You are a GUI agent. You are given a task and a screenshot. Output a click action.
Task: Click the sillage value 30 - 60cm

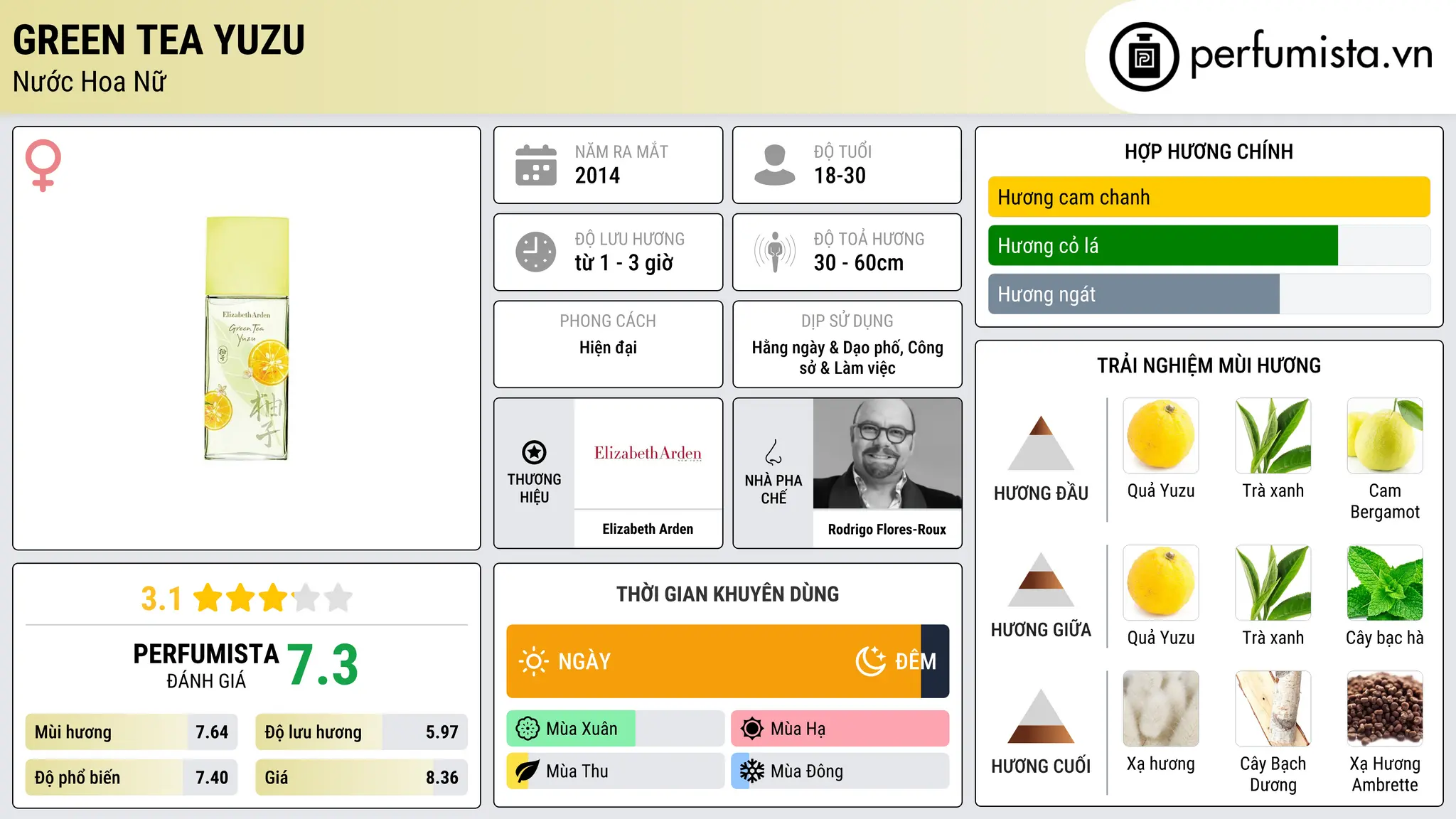(x=859, y=263)
